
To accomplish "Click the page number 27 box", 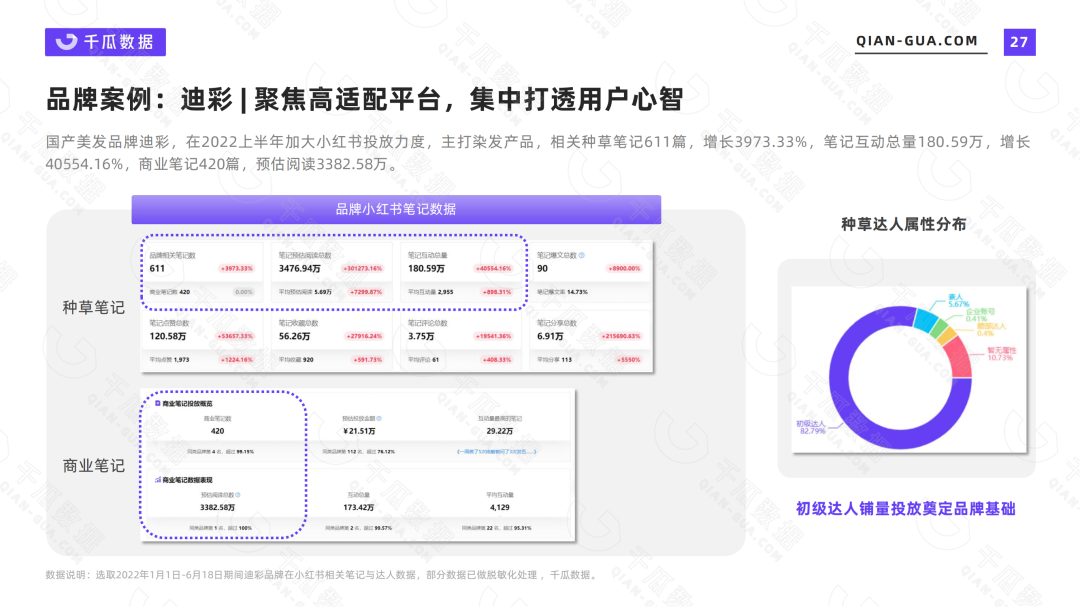I will pyautogui.click(x=1019, y=42).
